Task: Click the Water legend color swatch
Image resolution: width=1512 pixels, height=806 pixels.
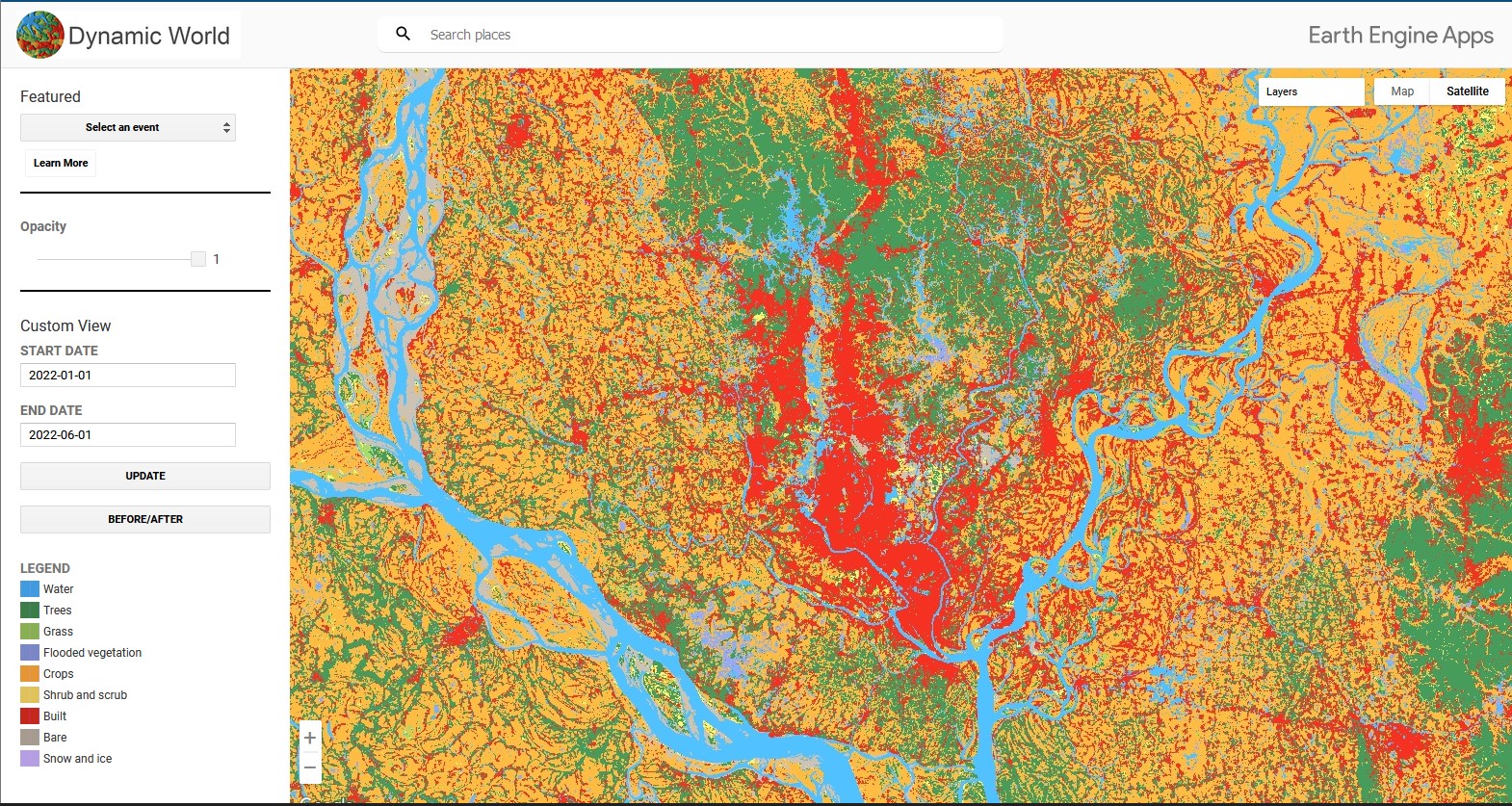Action: (30, 589)
